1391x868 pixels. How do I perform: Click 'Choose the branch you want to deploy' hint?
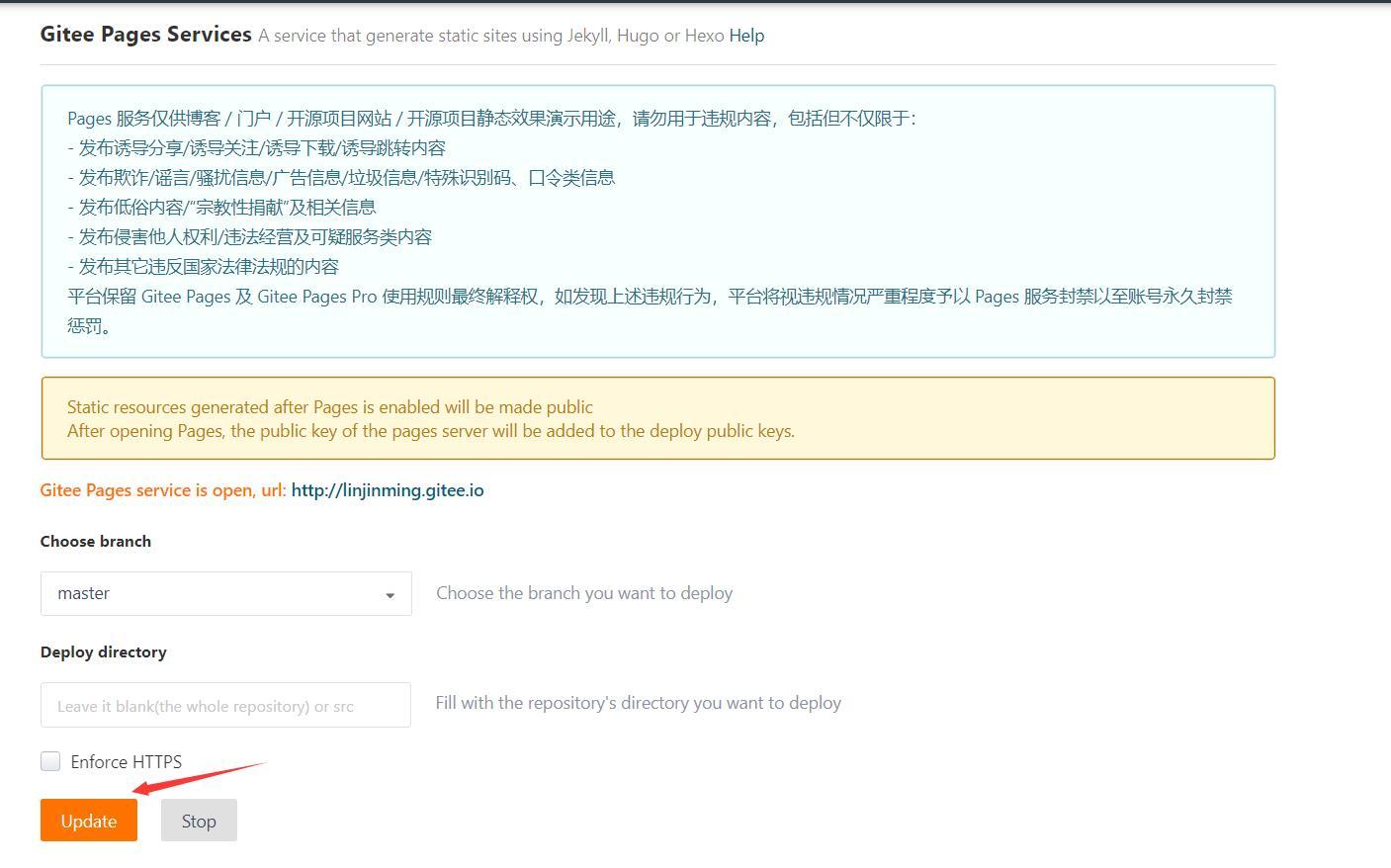584,593
